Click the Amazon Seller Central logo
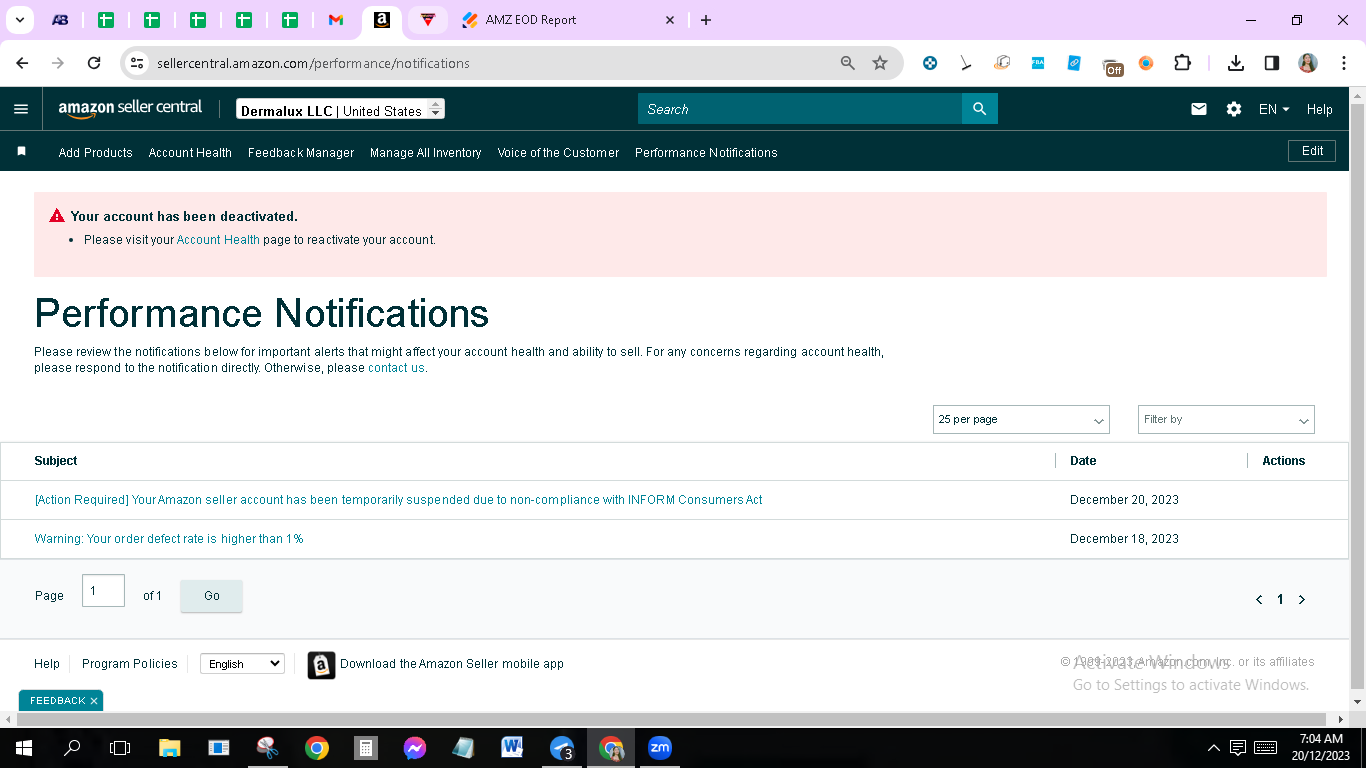Viewport: 1366px width, 768px height. click(x=130, y=108)
